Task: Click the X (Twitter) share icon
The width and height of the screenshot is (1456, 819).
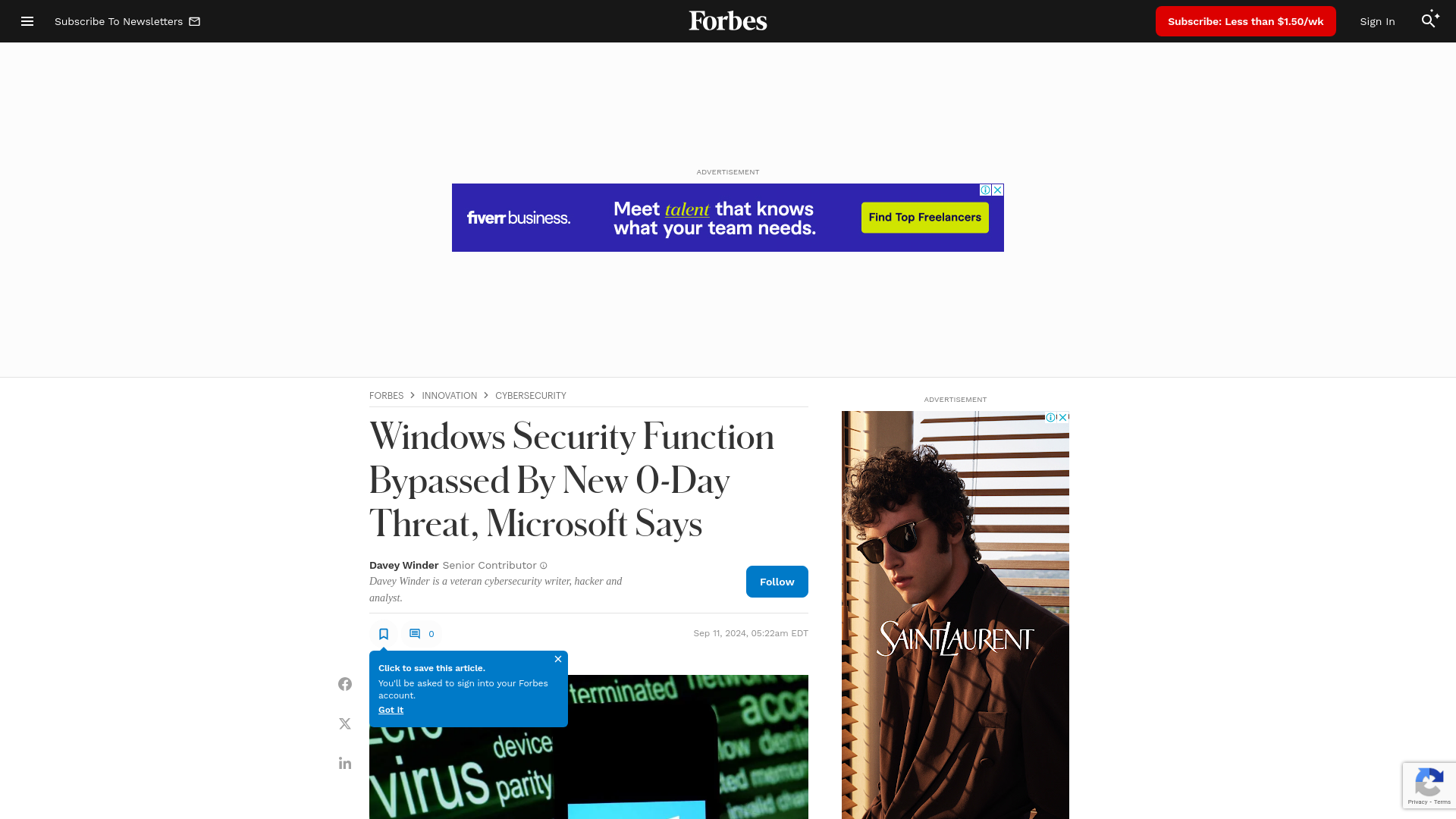Action: 345,723
